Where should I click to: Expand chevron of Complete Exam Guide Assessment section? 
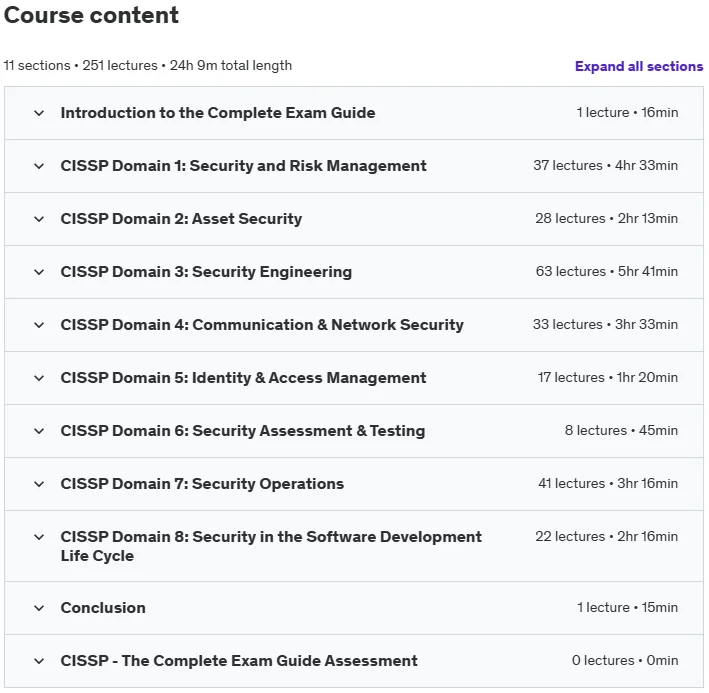pos(39,661)
